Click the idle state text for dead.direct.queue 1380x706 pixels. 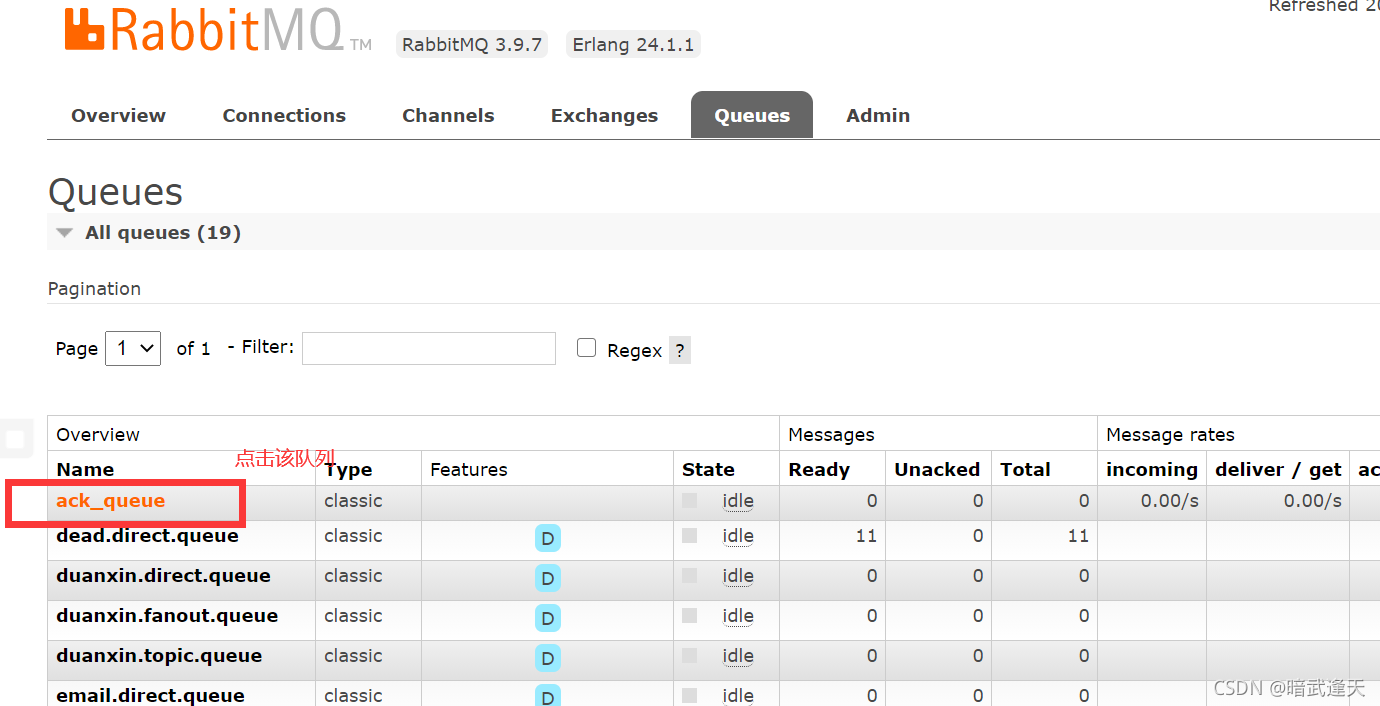tap(738, 536)
